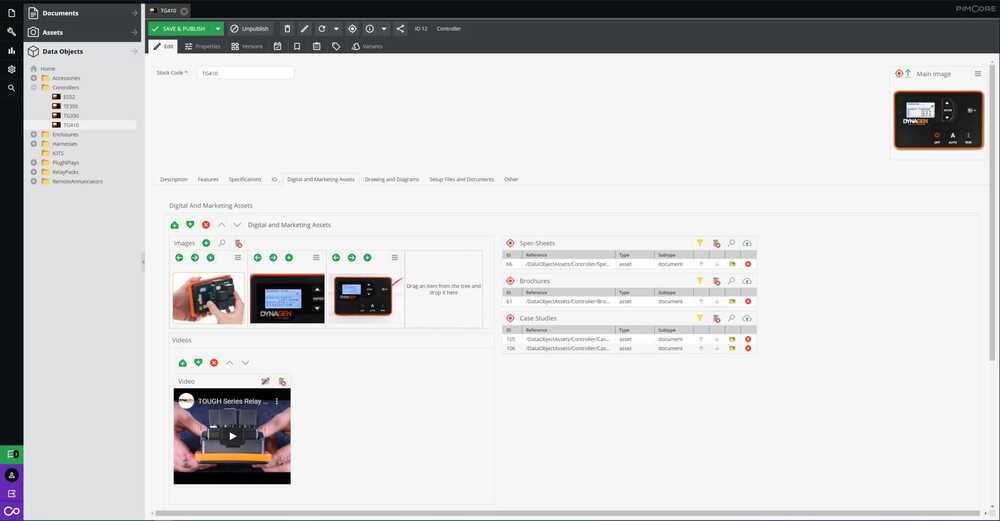Image resolution: width=1000 pixels, height=521 pixels.
Task: Click the reload icon in object toolbar
Action: click(x=321, y=29)
